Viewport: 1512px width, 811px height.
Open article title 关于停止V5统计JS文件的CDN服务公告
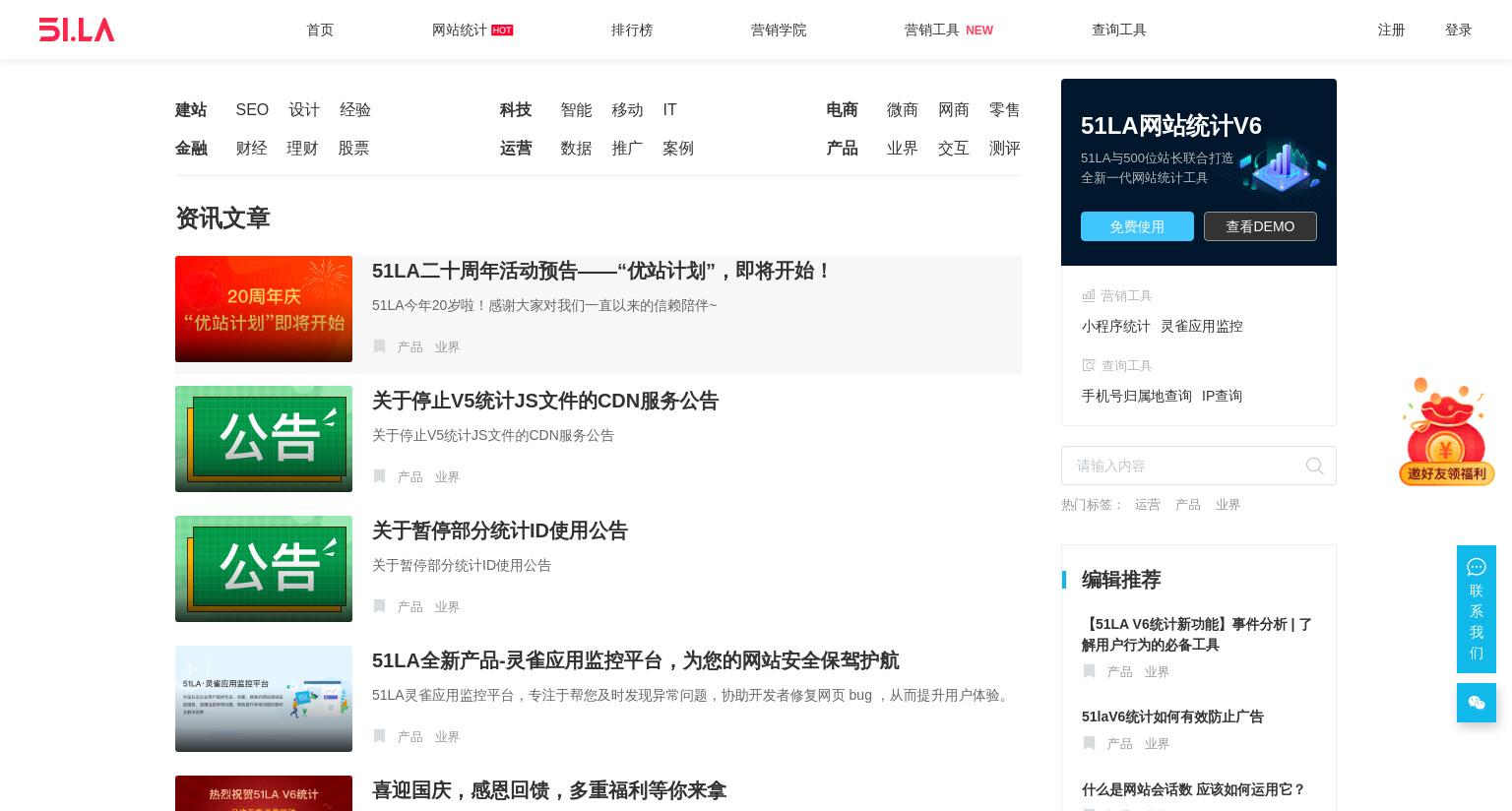click(545, 401)
